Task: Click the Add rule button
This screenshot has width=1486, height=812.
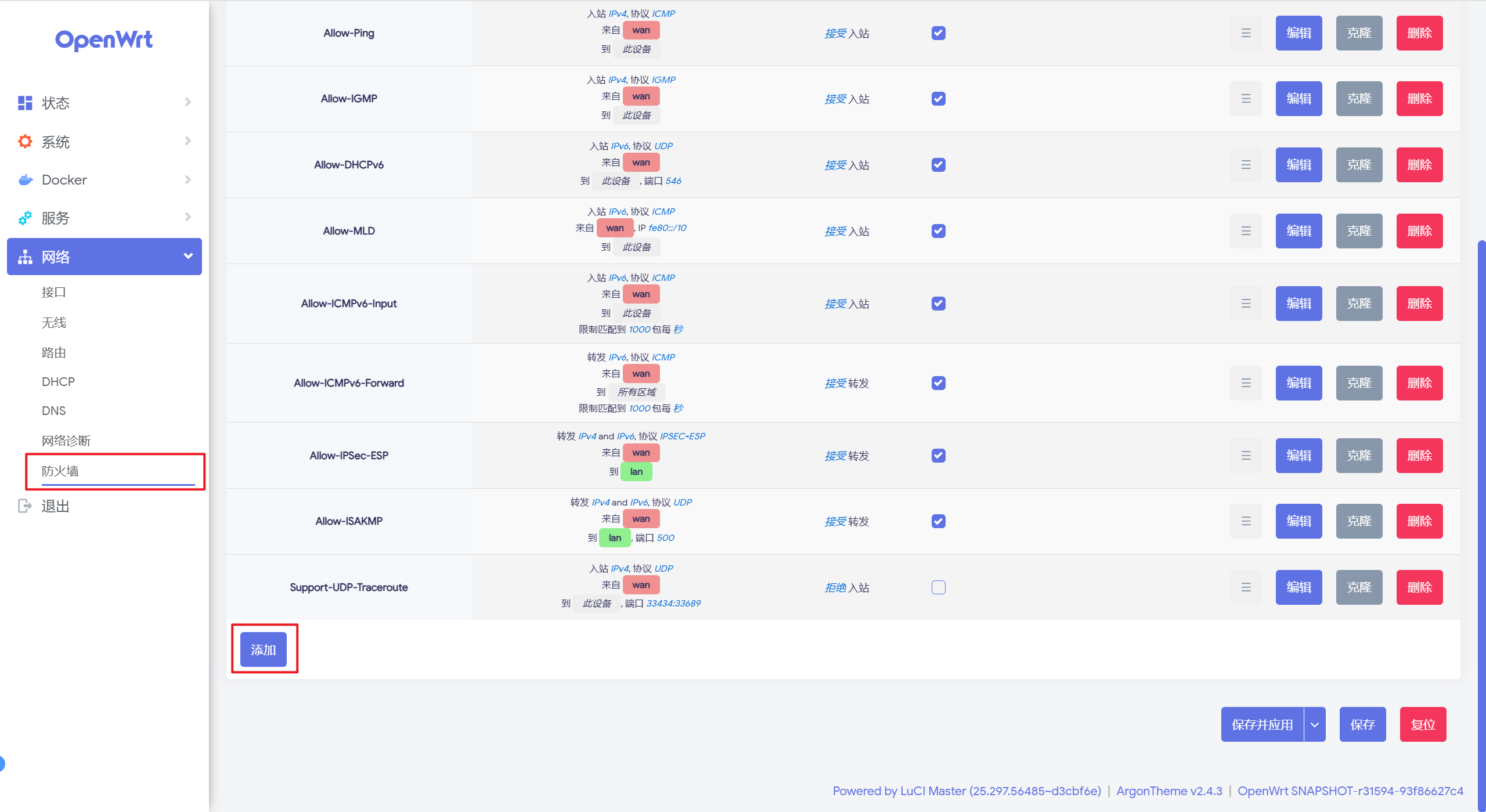Action: click(263, 649)
